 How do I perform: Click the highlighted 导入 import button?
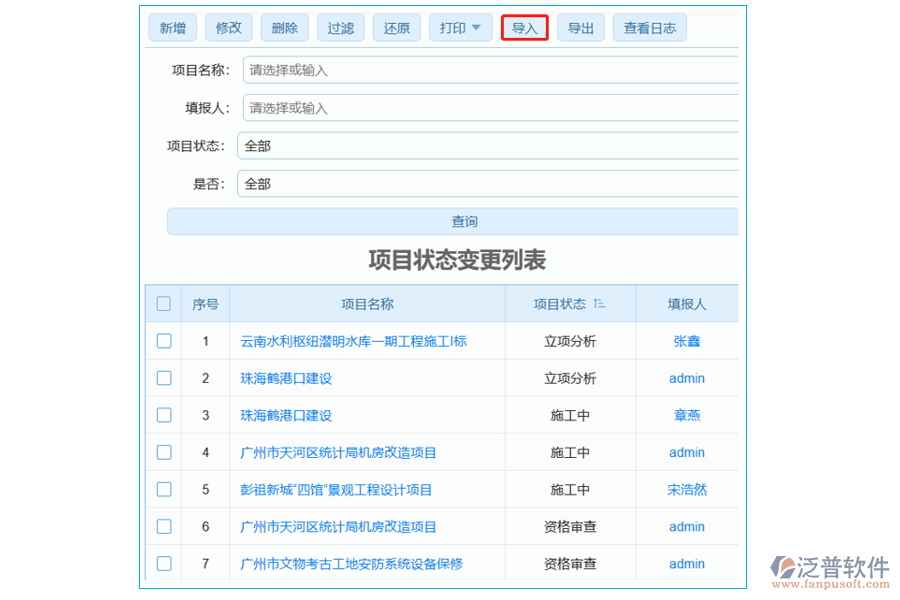click(524, 27)
